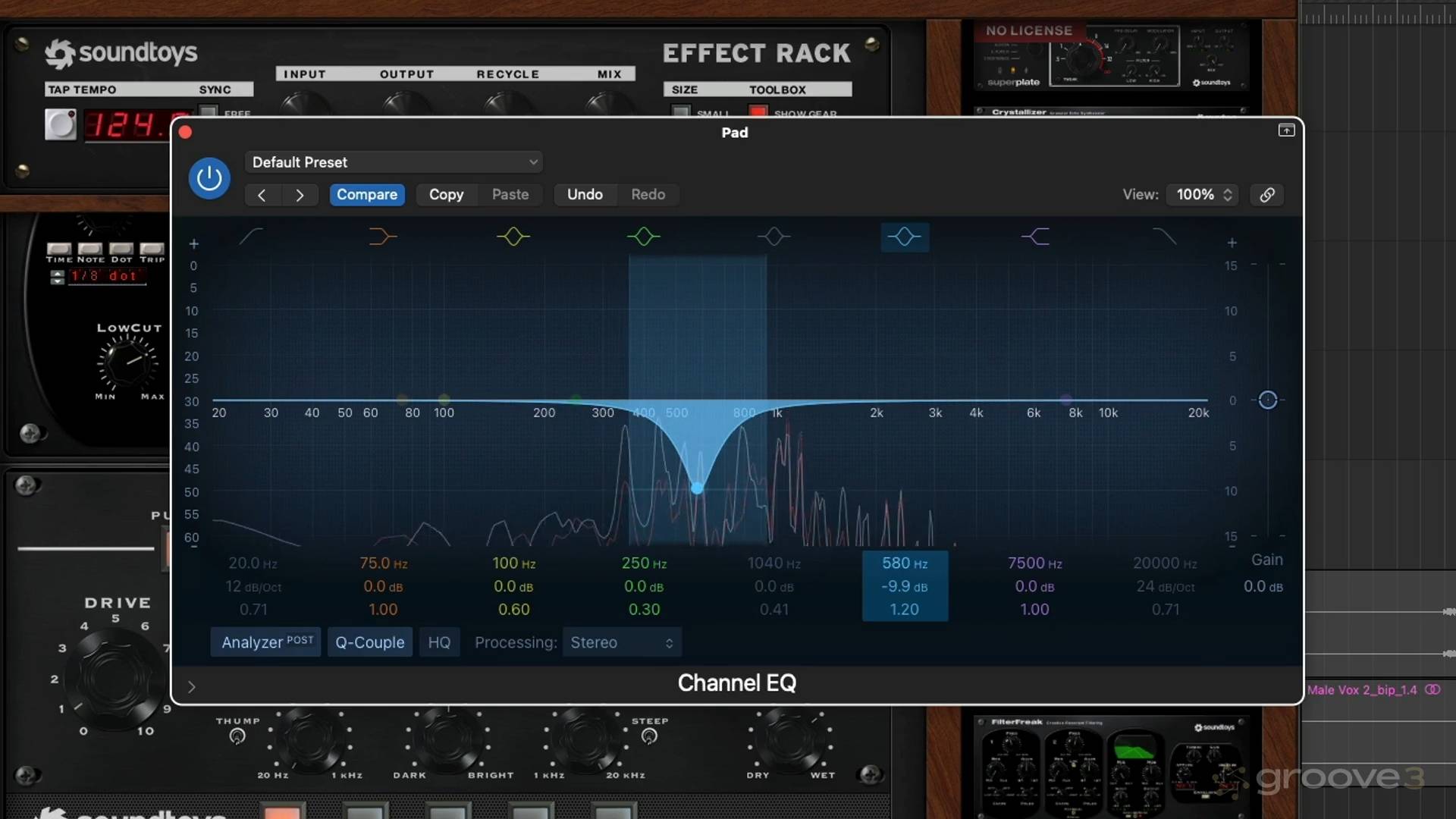Viewport: 1456px width, 819px height.
Task: Click Undo to revert last change
Action: [x=584, y=194]
